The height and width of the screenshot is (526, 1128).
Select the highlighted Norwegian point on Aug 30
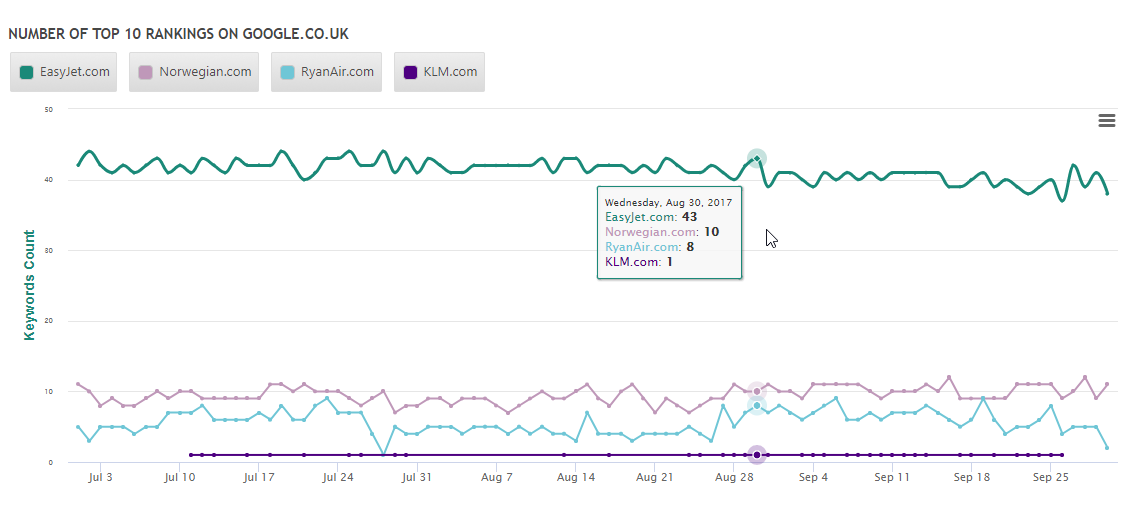(757, 391)
